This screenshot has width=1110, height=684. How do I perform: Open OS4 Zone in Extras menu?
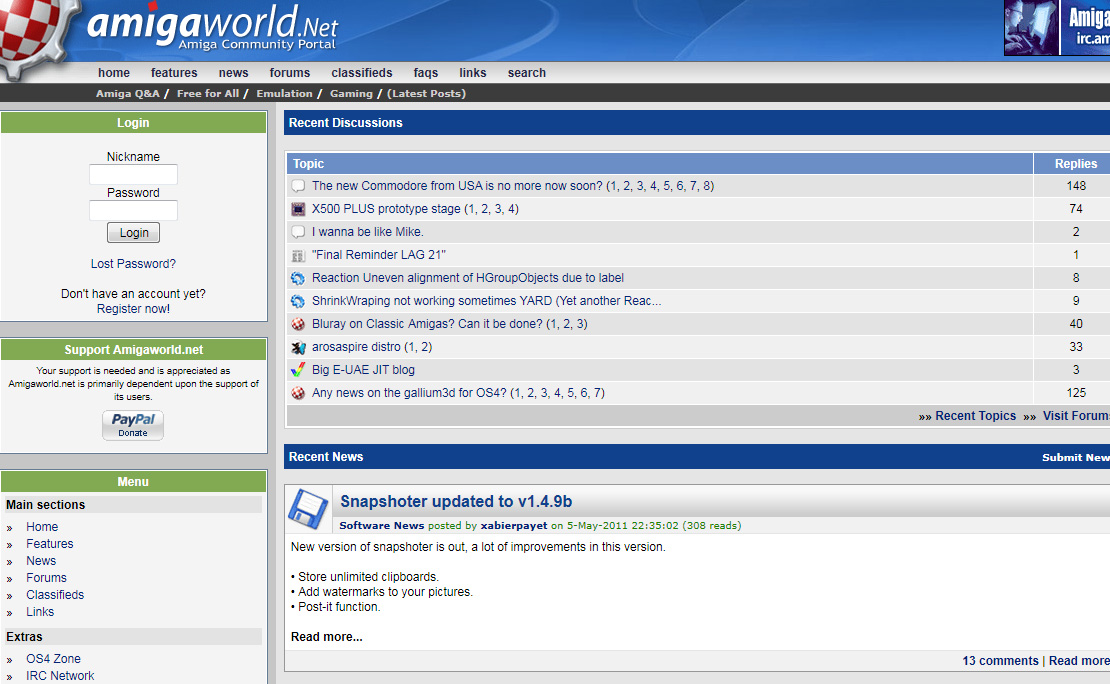coord(53,659)
